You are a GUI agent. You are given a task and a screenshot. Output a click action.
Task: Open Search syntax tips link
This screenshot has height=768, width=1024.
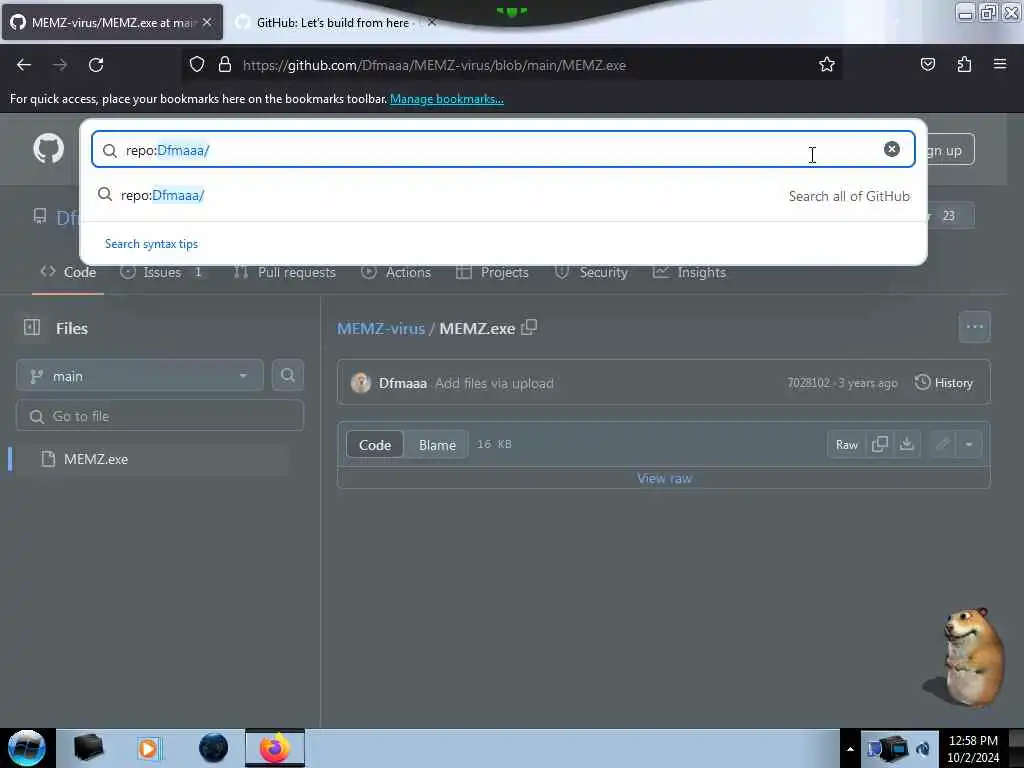point(152,244)
